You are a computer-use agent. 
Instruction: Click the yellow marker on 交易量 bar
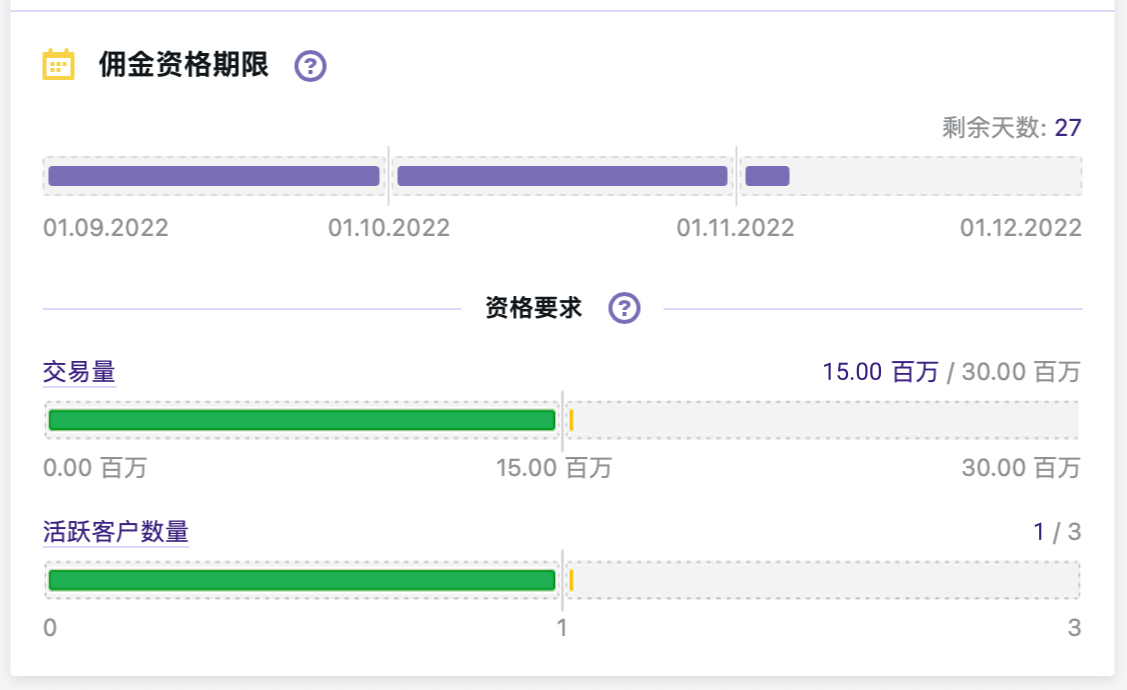pos(571,420)
